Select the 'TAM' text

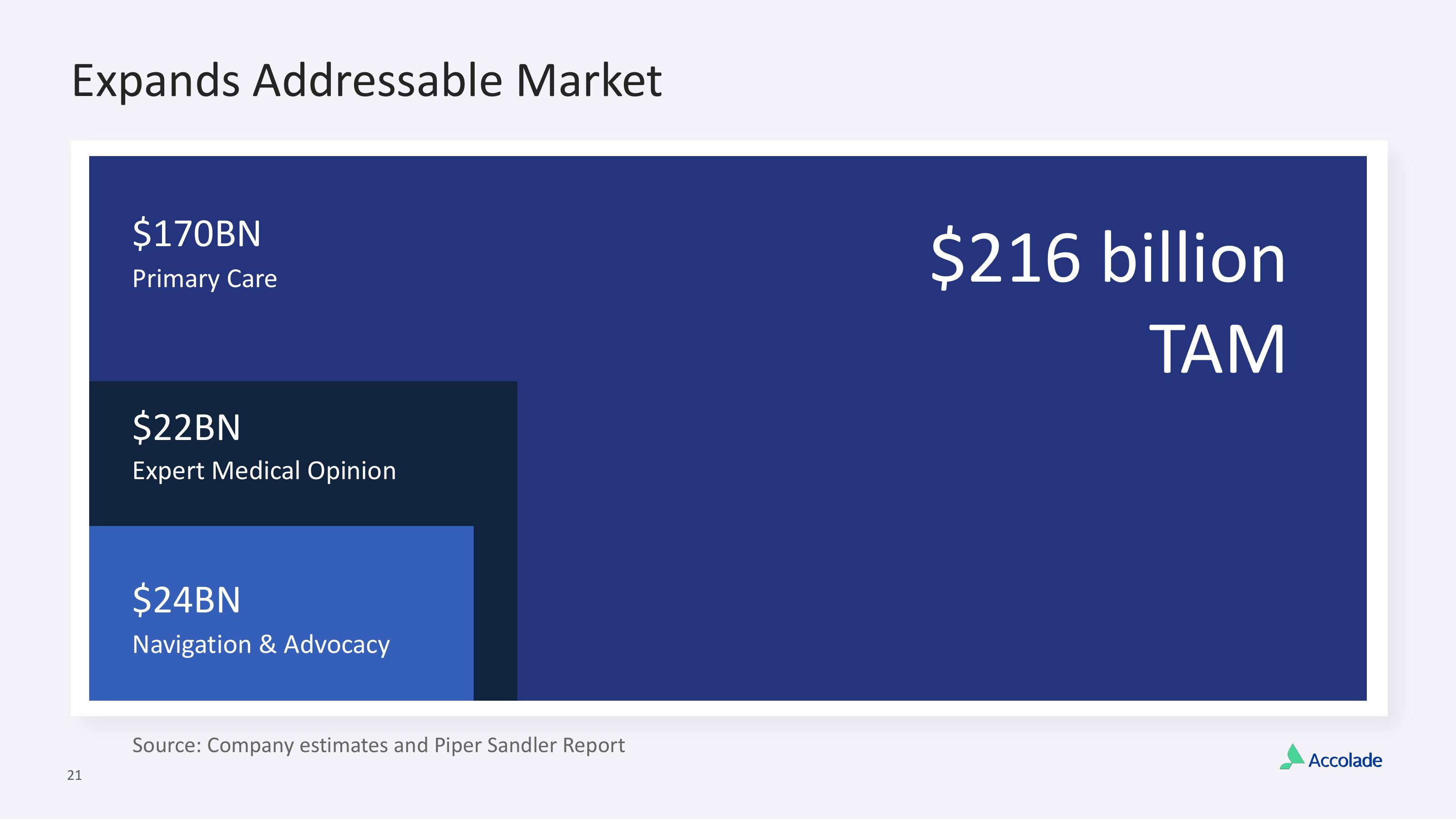point(1218,349)
